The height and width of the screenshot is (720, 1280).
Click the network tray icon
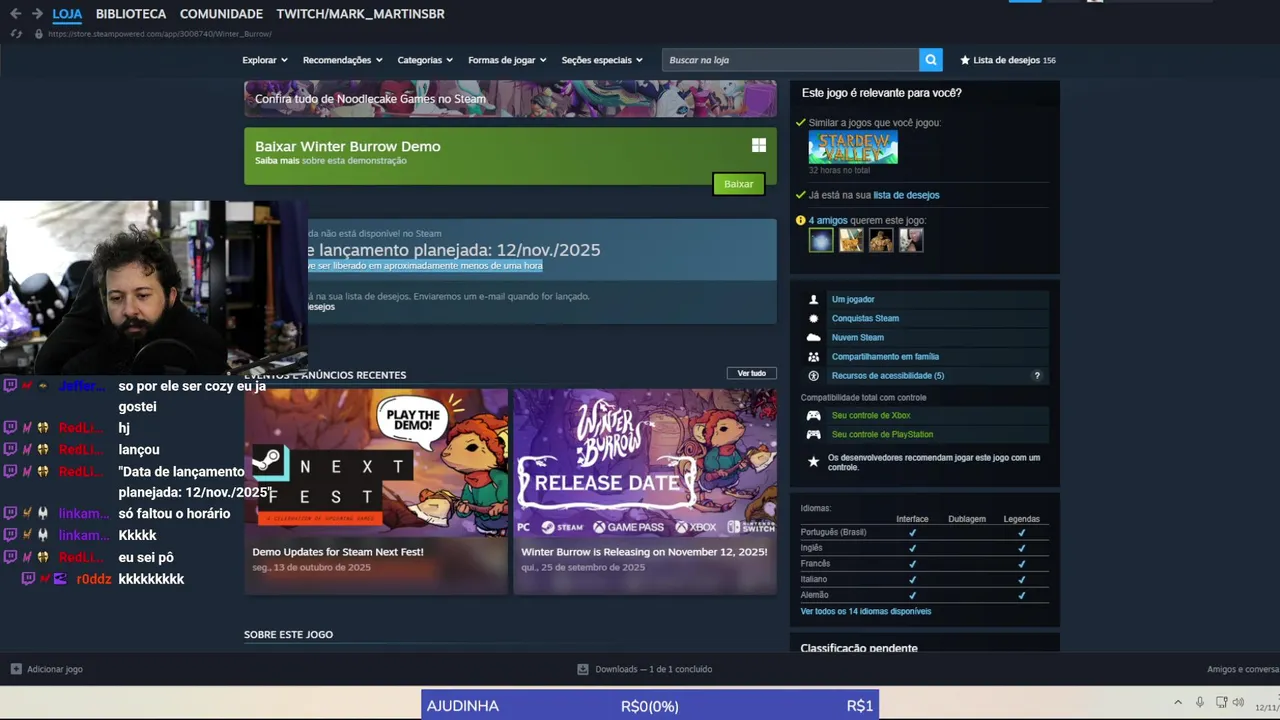coord(1221,702)
